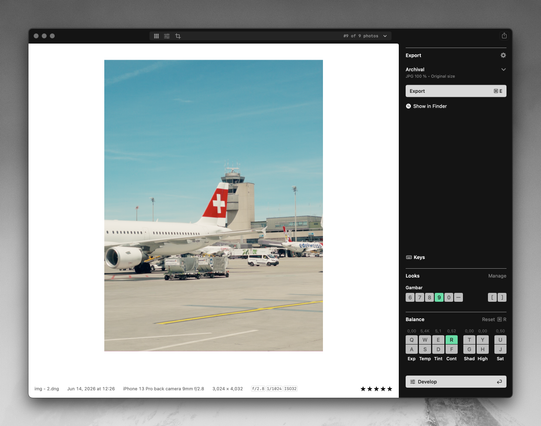Viewport: 541px width, 426px height.
Task: Click the 1/1024 shutter speed badge
Action: 274,389
